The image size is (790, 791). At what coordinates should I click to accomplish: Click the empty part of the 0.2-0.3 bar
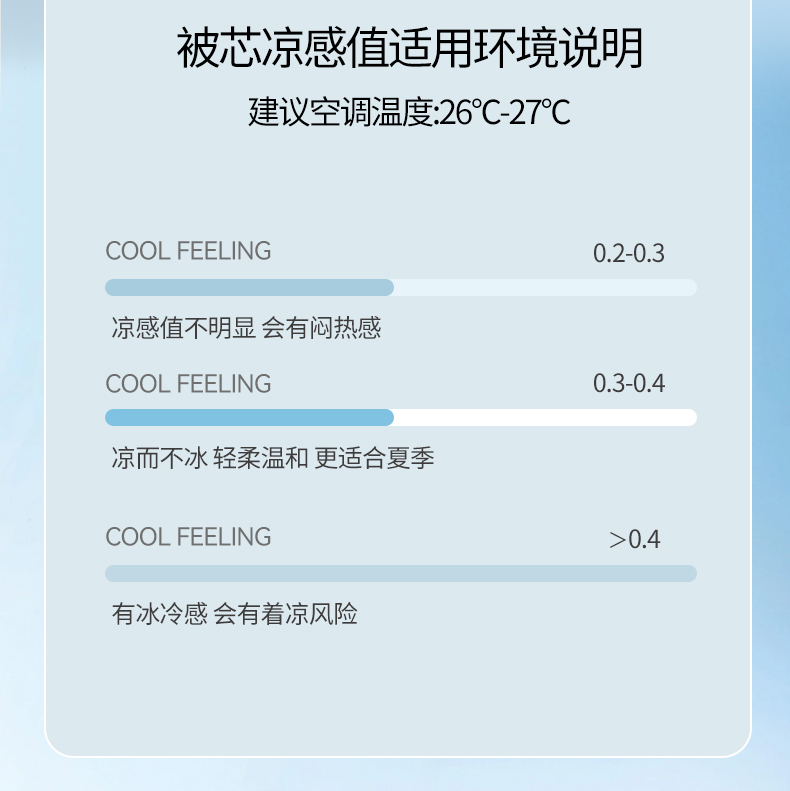545,288
